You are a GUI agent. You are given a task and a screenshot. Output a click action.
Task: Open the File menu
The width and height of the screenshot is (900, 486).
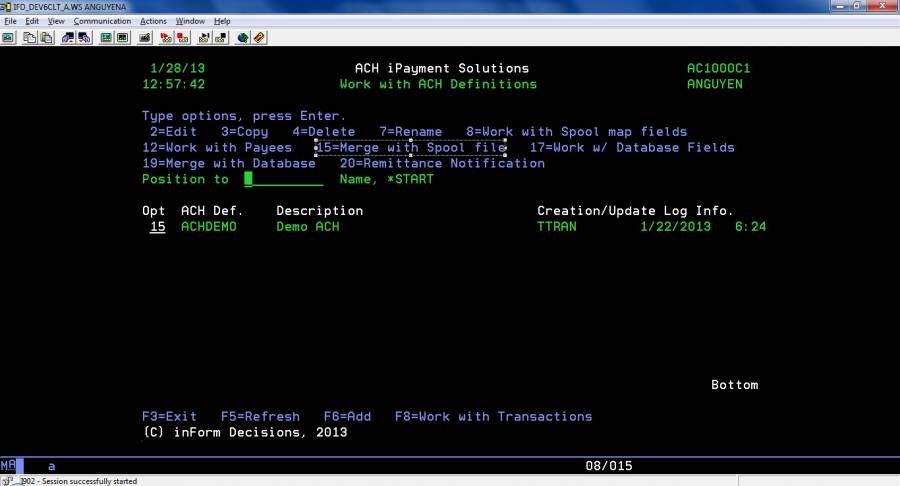pos(10,21)
